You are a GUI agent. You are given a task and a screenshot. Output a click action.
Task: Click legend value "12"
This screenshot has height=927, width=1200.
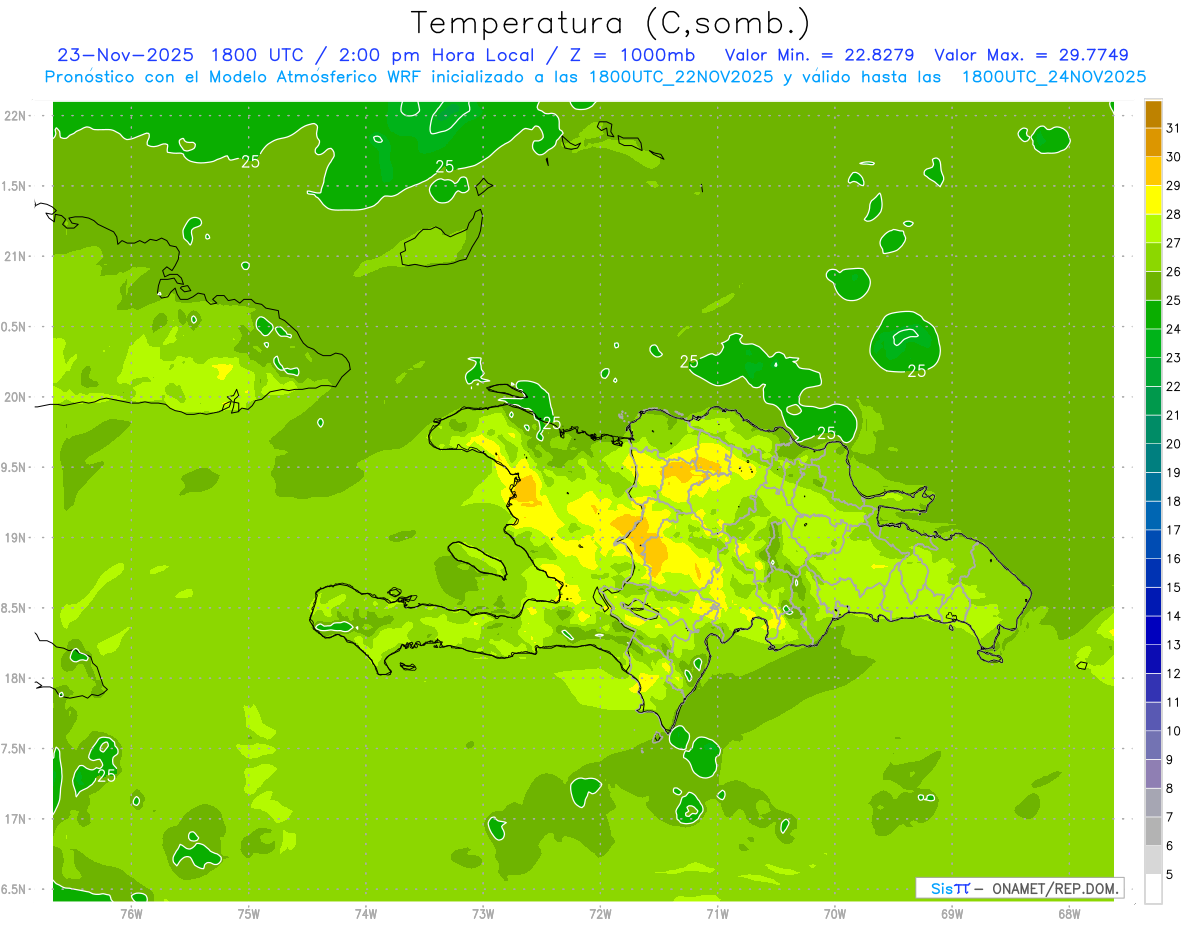click(1174, 673)
